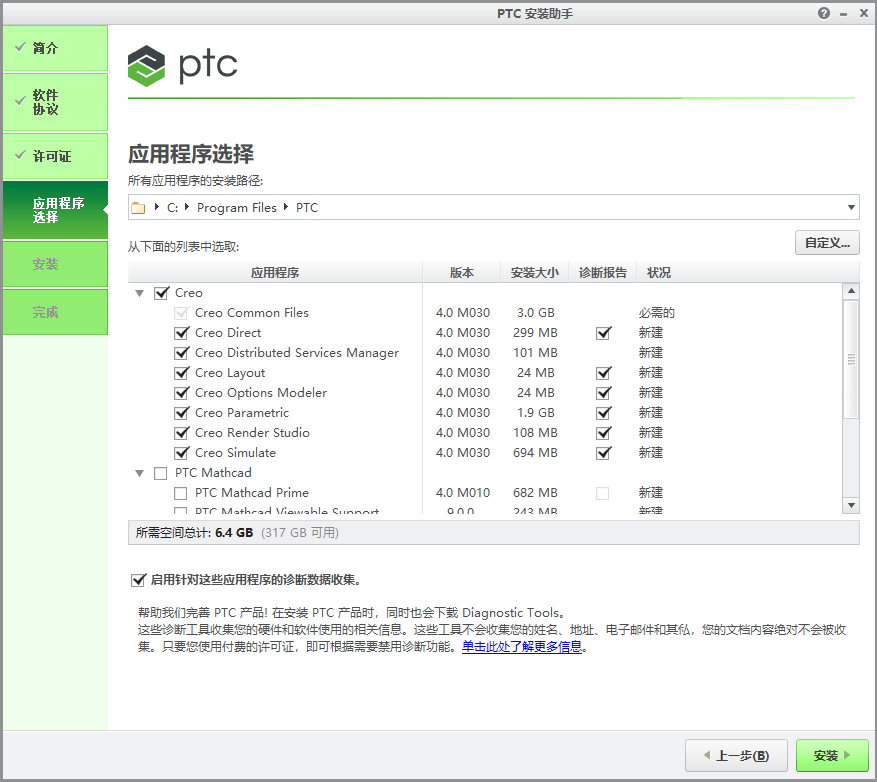Viewport: 877px width, 782px height.
Task: Uncheck the Creo Render Studio checkbox
Action: point(182,432)
